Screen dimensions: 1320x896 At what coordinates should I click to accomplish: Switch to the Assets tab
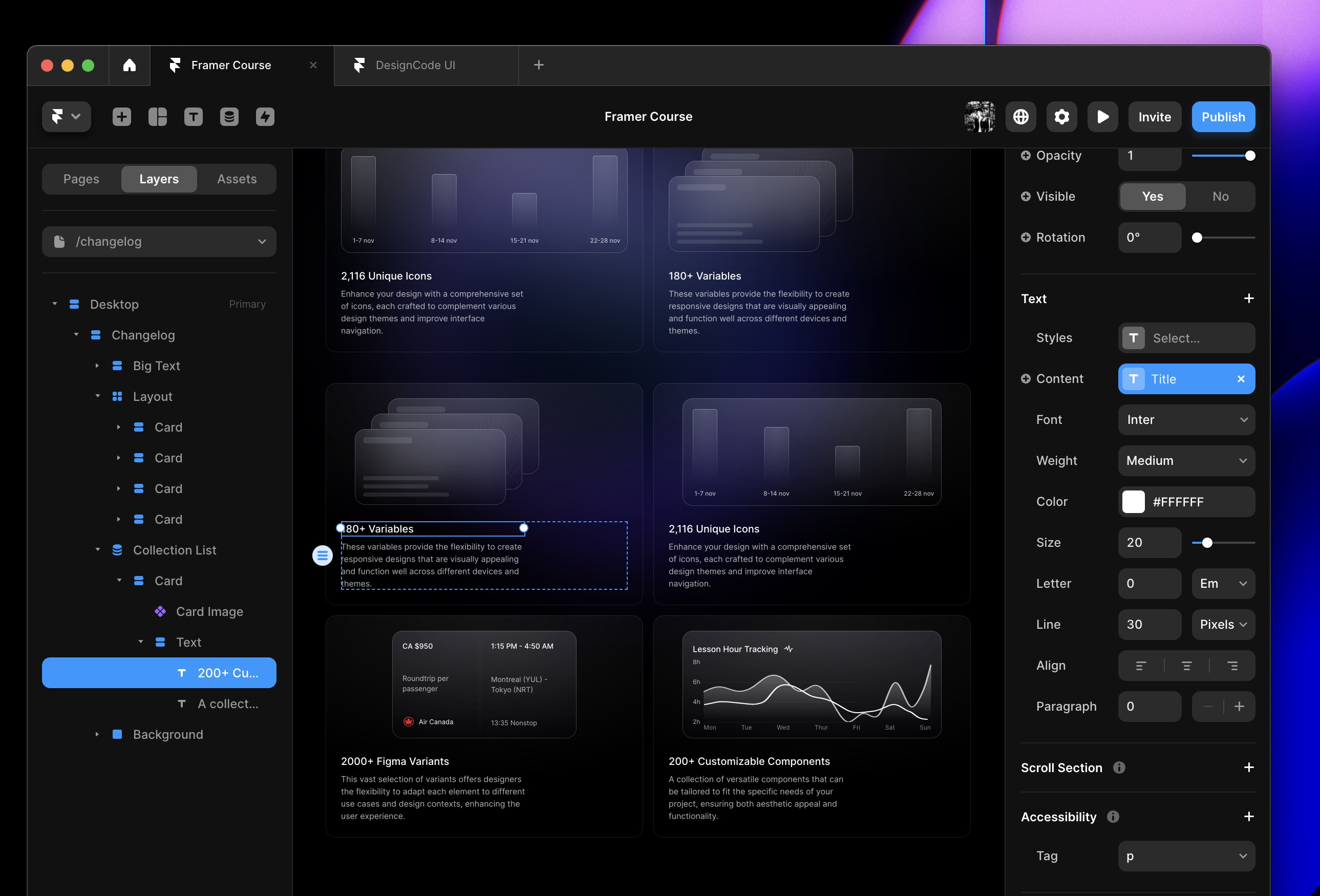point(237,179)
